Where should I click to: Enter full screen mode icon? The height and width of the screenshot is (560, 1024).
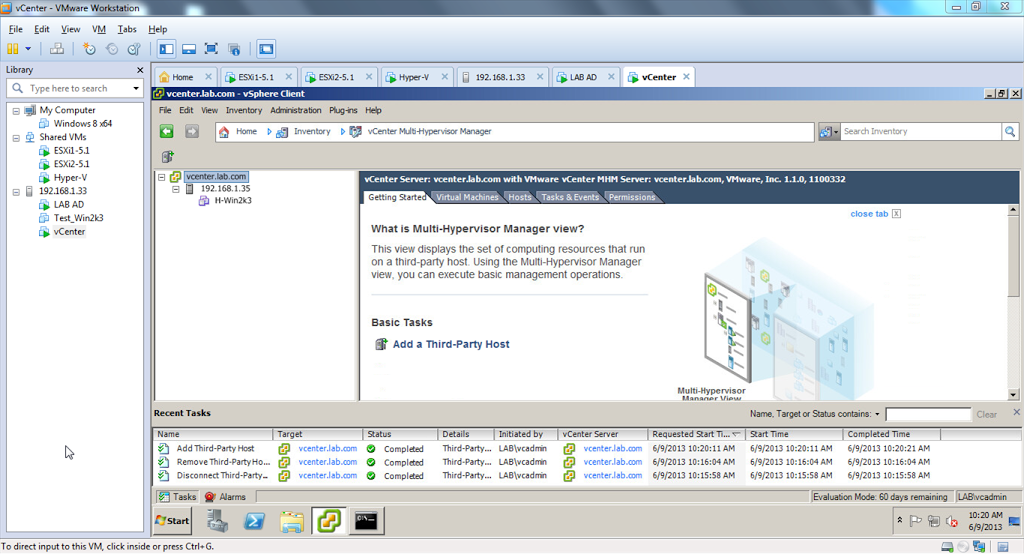[x=211, y=49]
